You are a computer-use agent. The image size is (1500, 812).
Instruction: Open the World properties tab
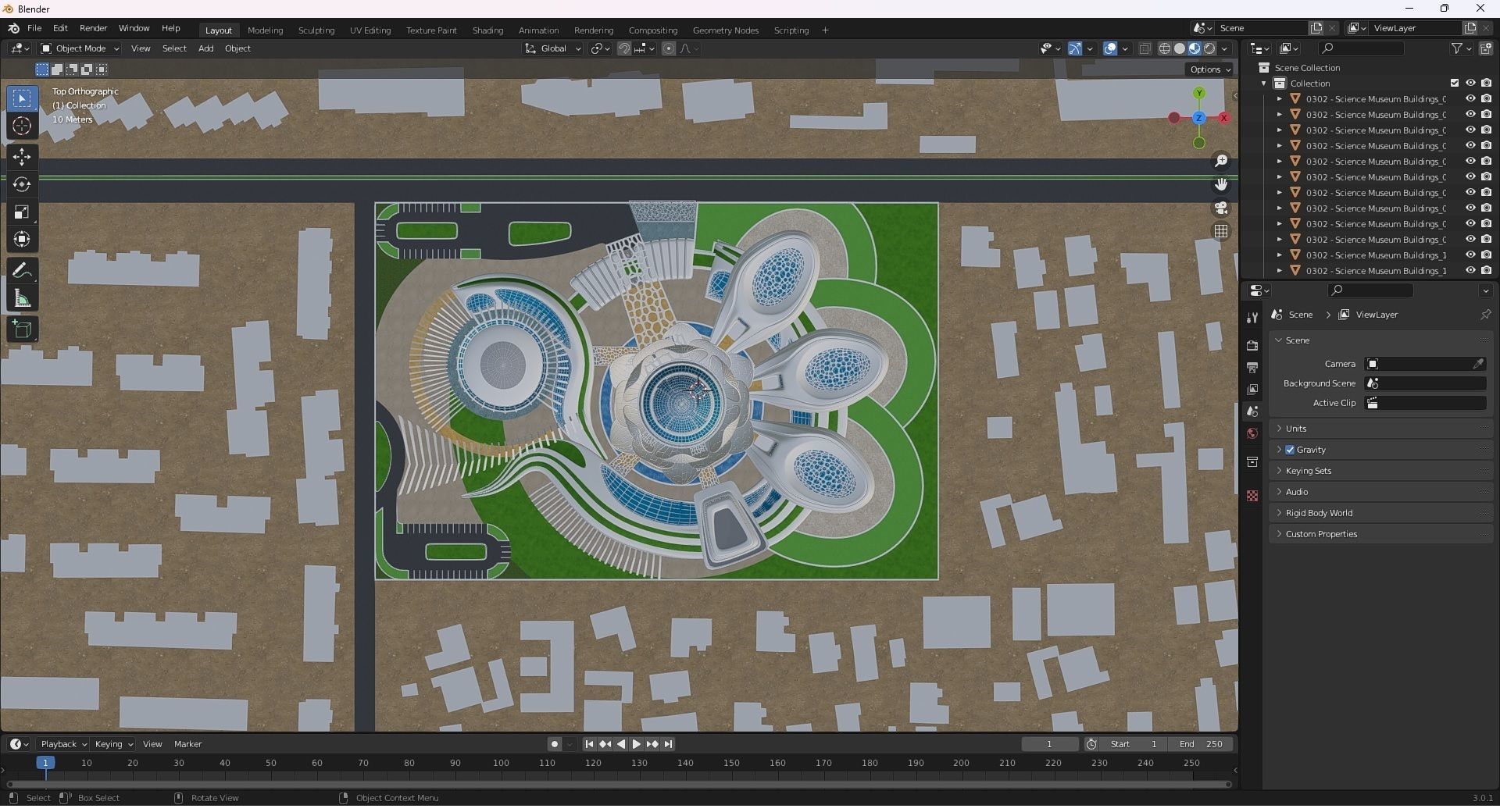pos(1252,433)
